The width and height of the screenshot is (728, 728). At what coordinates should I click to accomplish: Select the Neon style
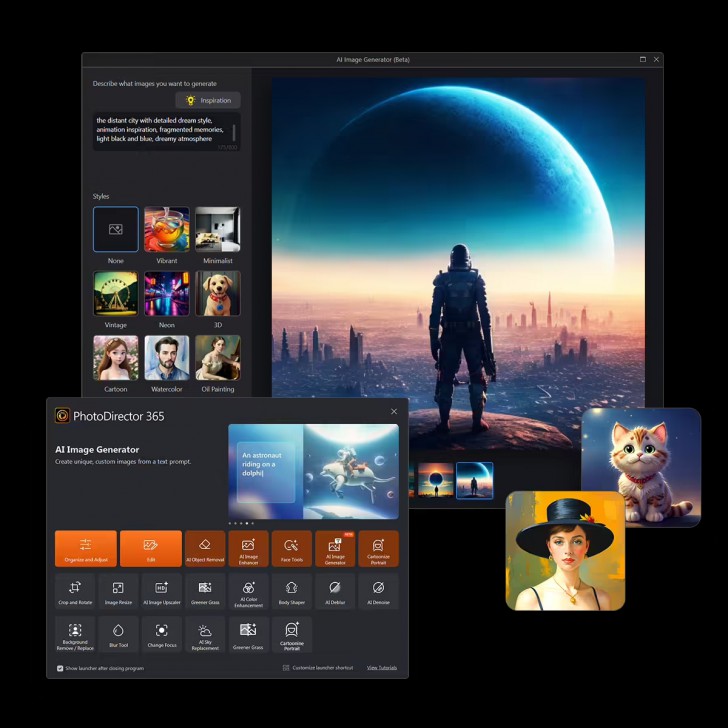point(167,294)
